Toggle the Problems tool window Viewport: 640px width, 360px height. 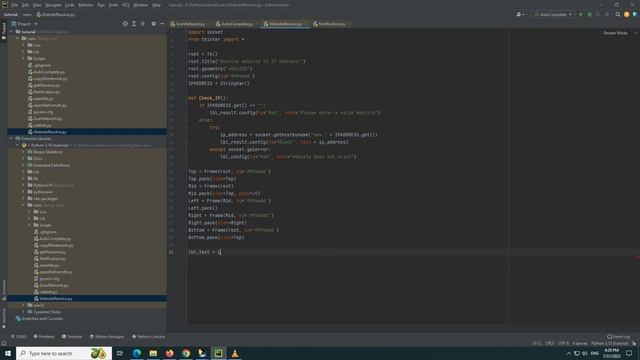[x=44, y=336]
